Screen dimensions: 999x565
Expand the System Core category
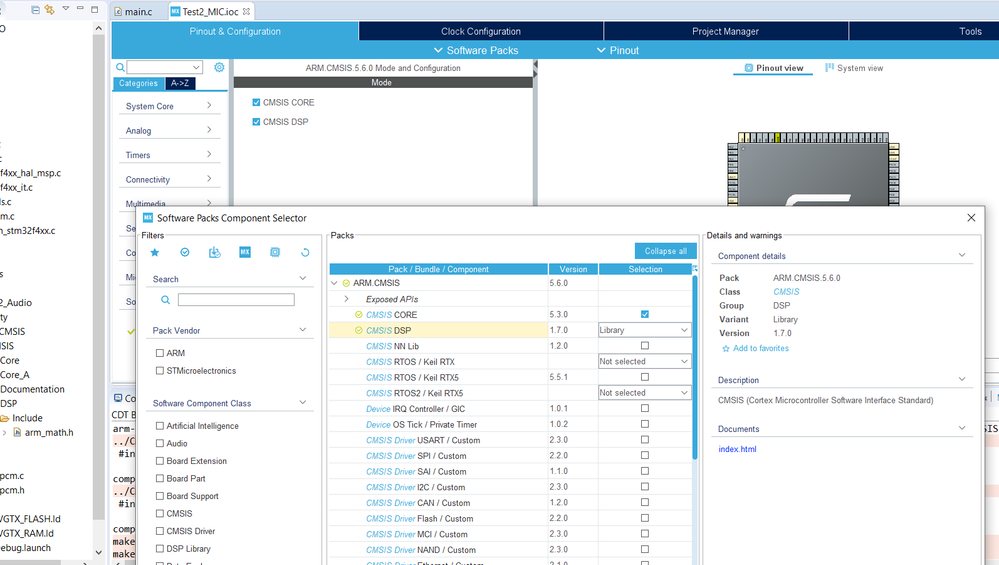click(169, 106)
